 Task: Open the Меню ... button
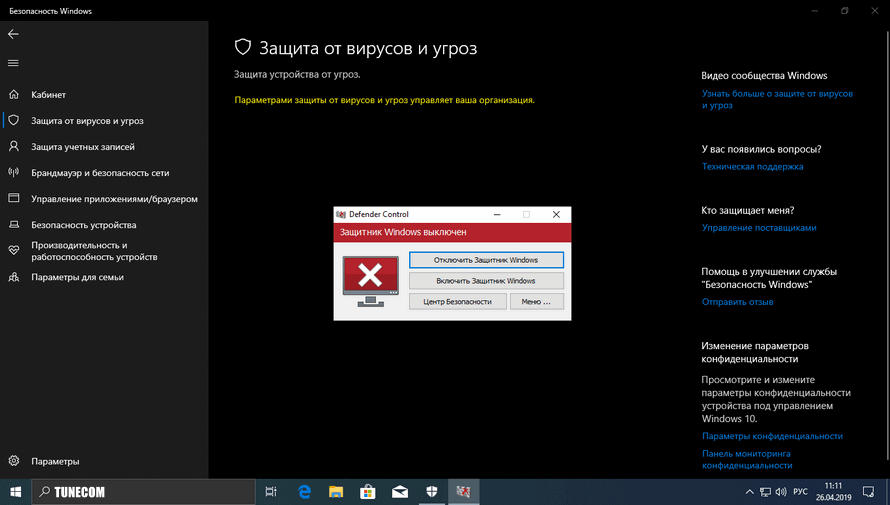(x=536, y=302)
